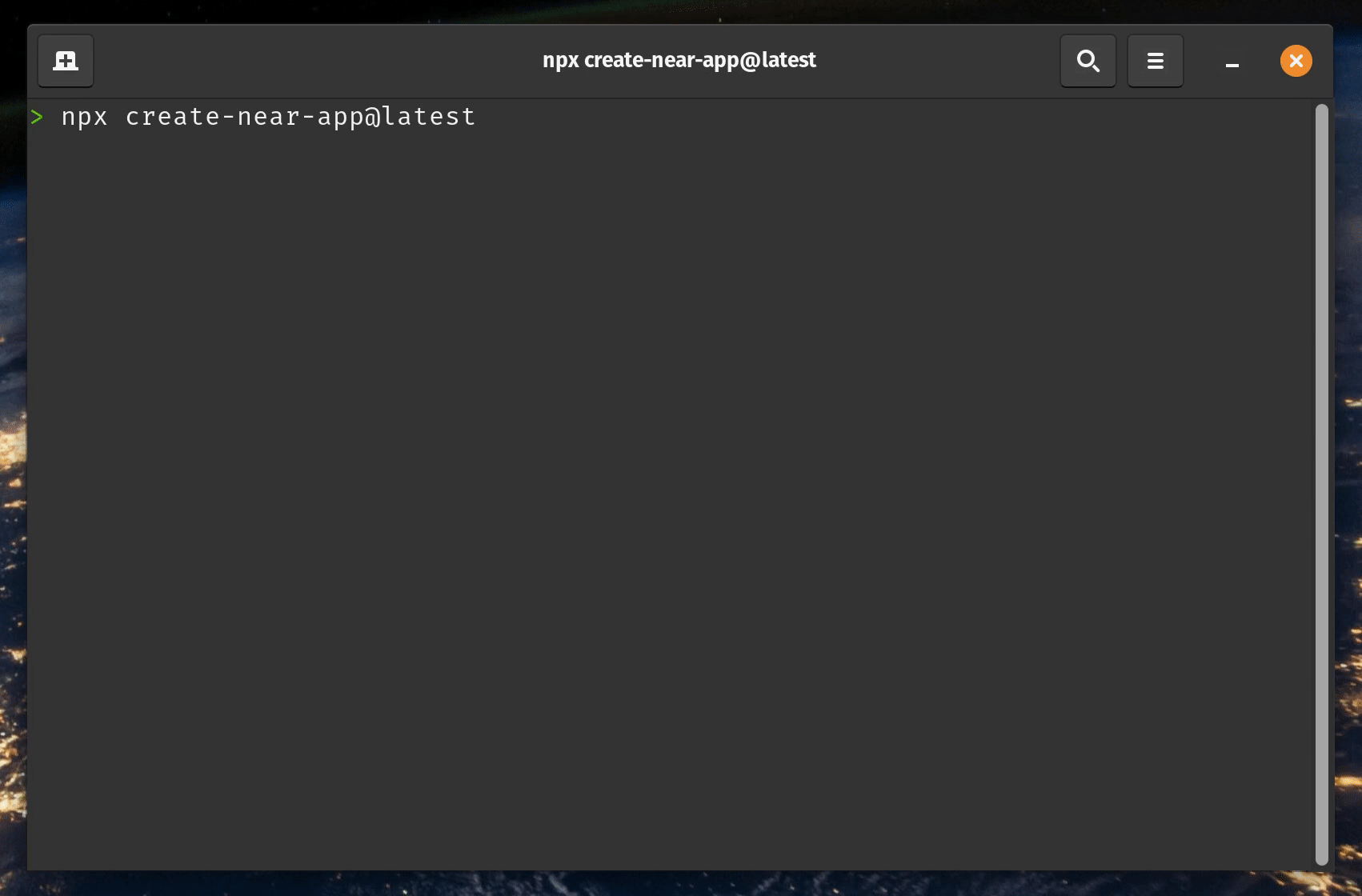1362x896 pixels.
Task: Click "npx" in the terminal command line
Action: [x=84, y=118]
